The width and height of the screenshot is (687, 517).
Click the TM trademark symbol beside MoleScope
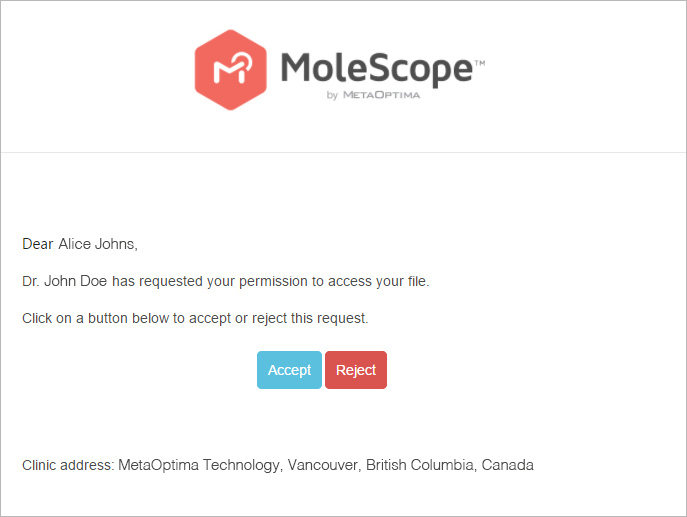[x=480, y=63]
